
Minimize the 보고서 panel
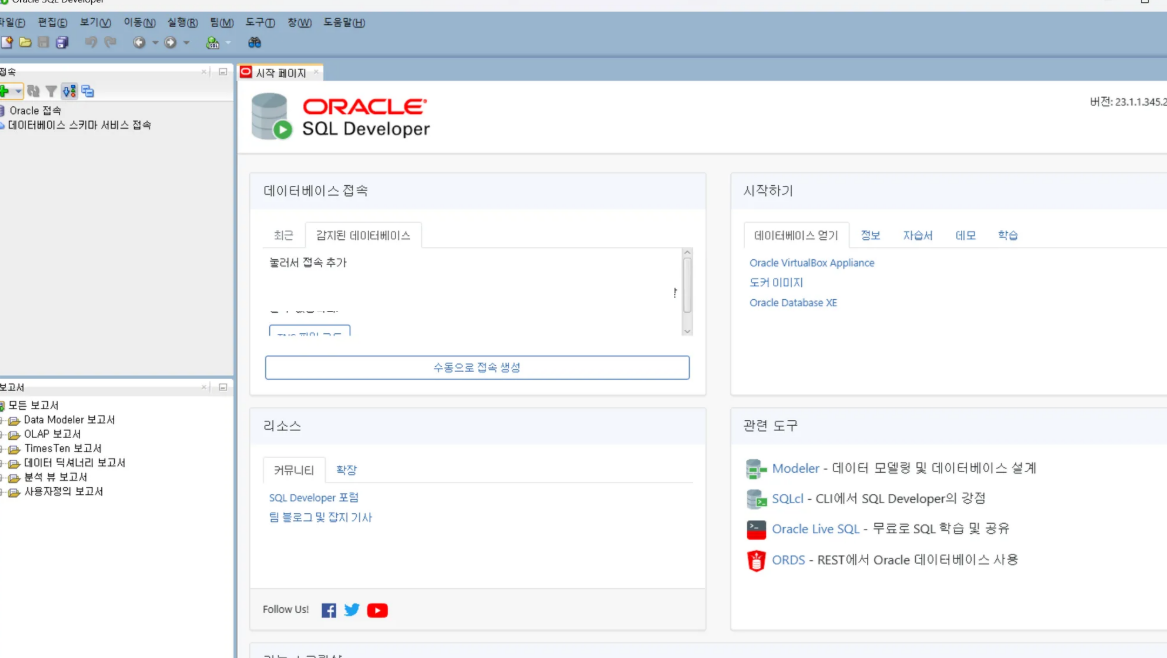[x=223, y=387]
